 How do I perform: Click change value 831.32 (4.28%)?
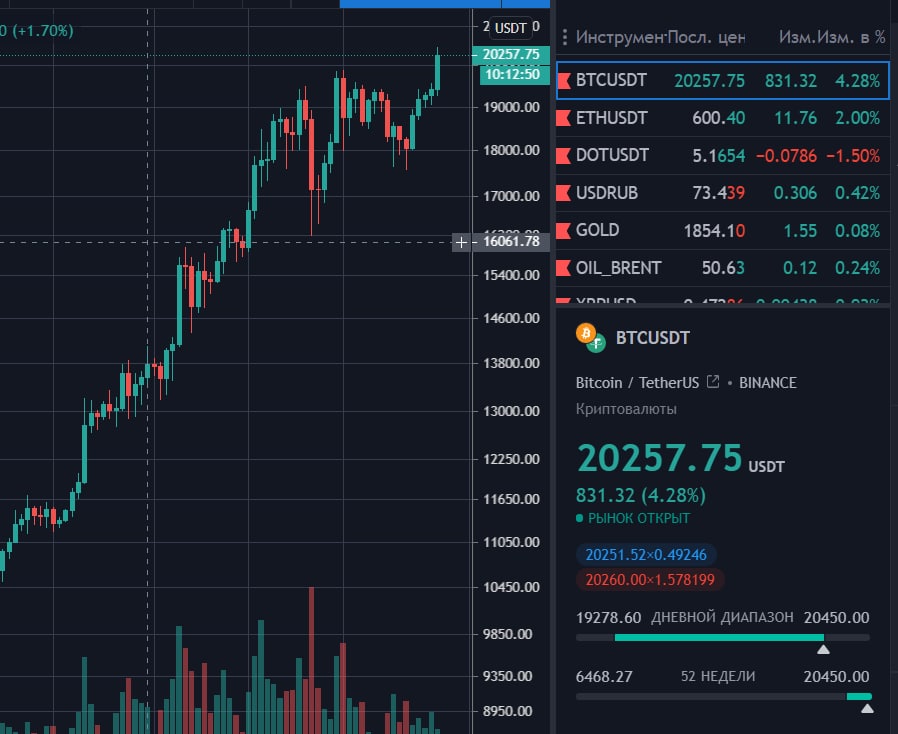(641, 495)
